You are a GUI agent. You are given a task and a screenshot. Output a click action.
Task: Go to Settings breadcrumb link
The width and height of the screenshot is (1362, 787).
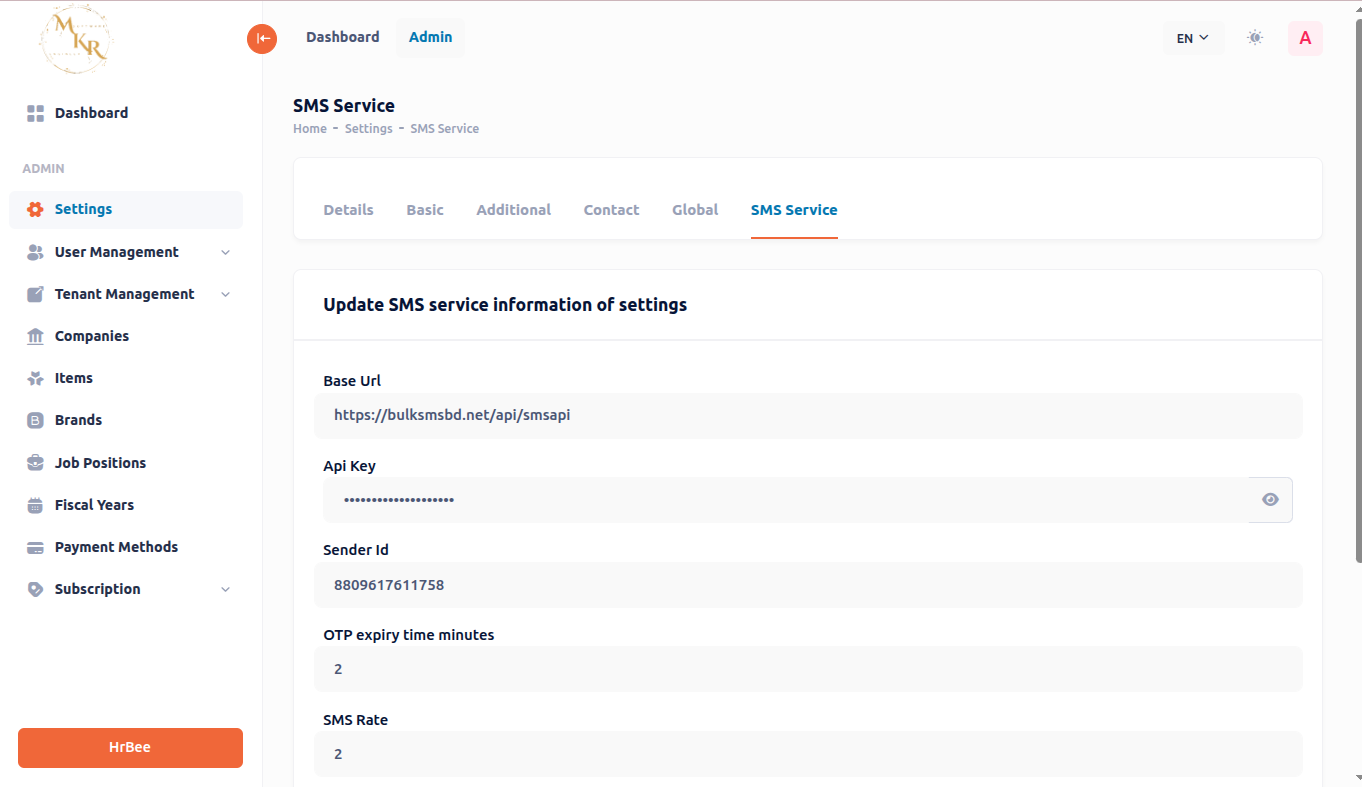click(368, 129)
